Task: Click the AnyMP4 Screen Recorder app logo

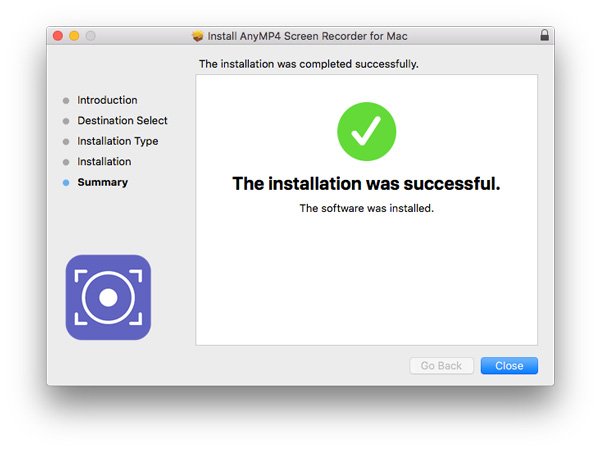Action: (x=108, y=297)
